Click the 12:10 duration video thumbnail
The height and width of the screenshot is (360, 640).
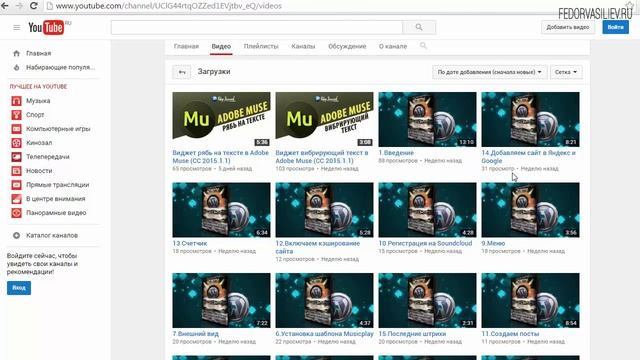(x=427, y=119)
